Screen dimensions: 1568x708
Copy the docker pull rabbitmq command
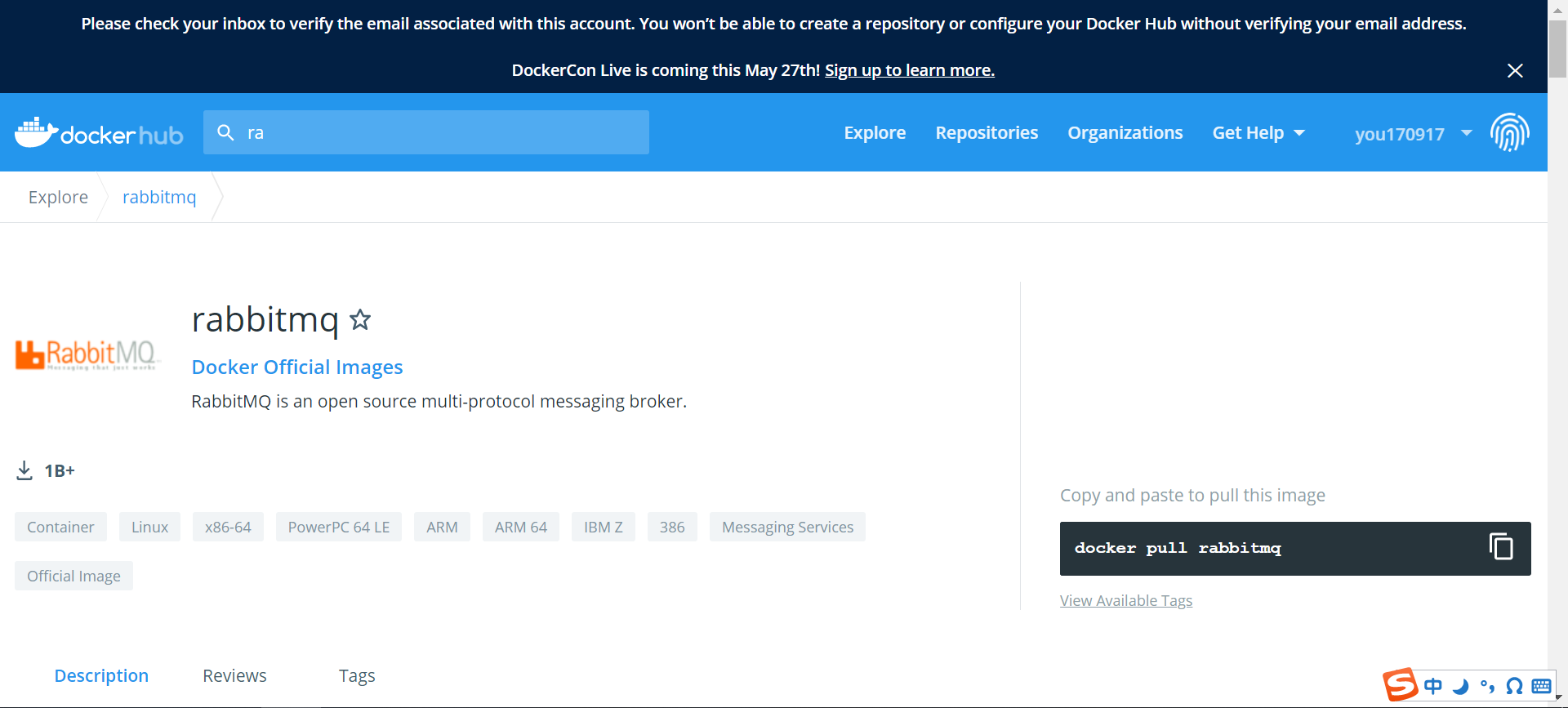coord(1501,546)
